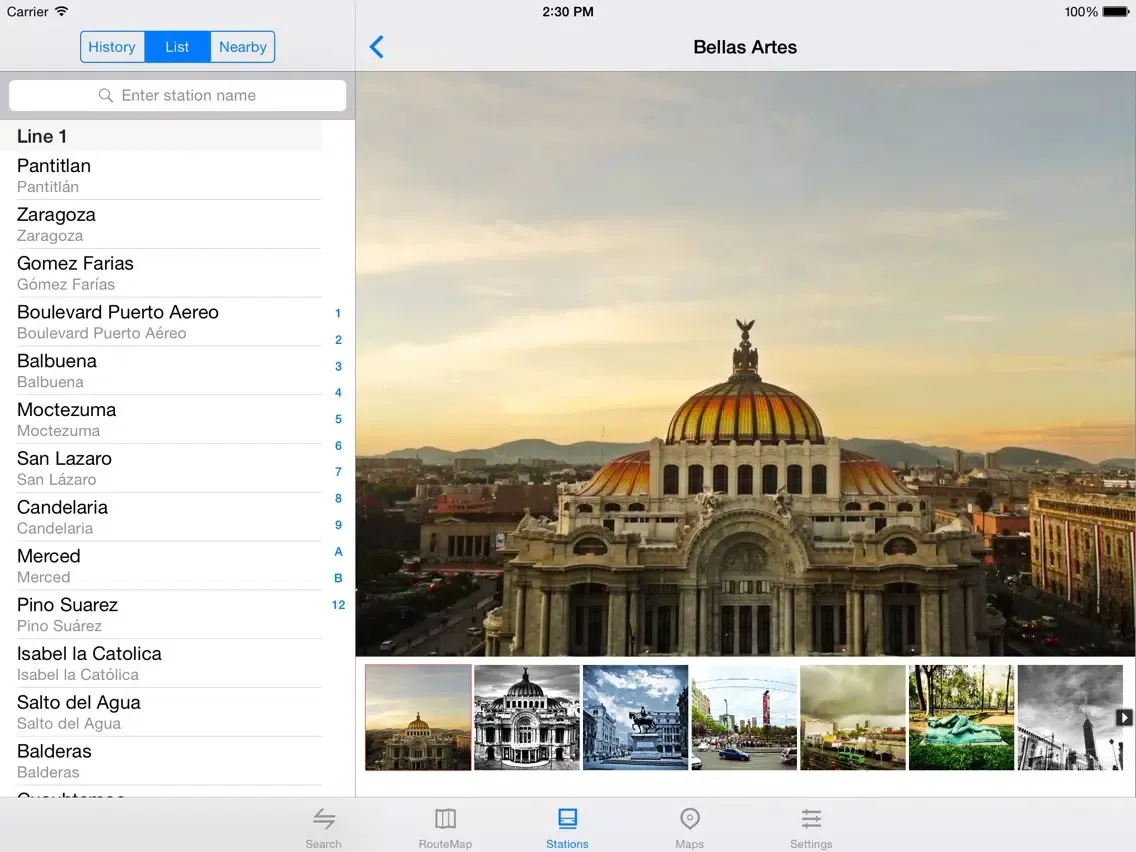Select the Stations tab icon
Viewport: 1136px width, 852px height.
click(567, 819)
